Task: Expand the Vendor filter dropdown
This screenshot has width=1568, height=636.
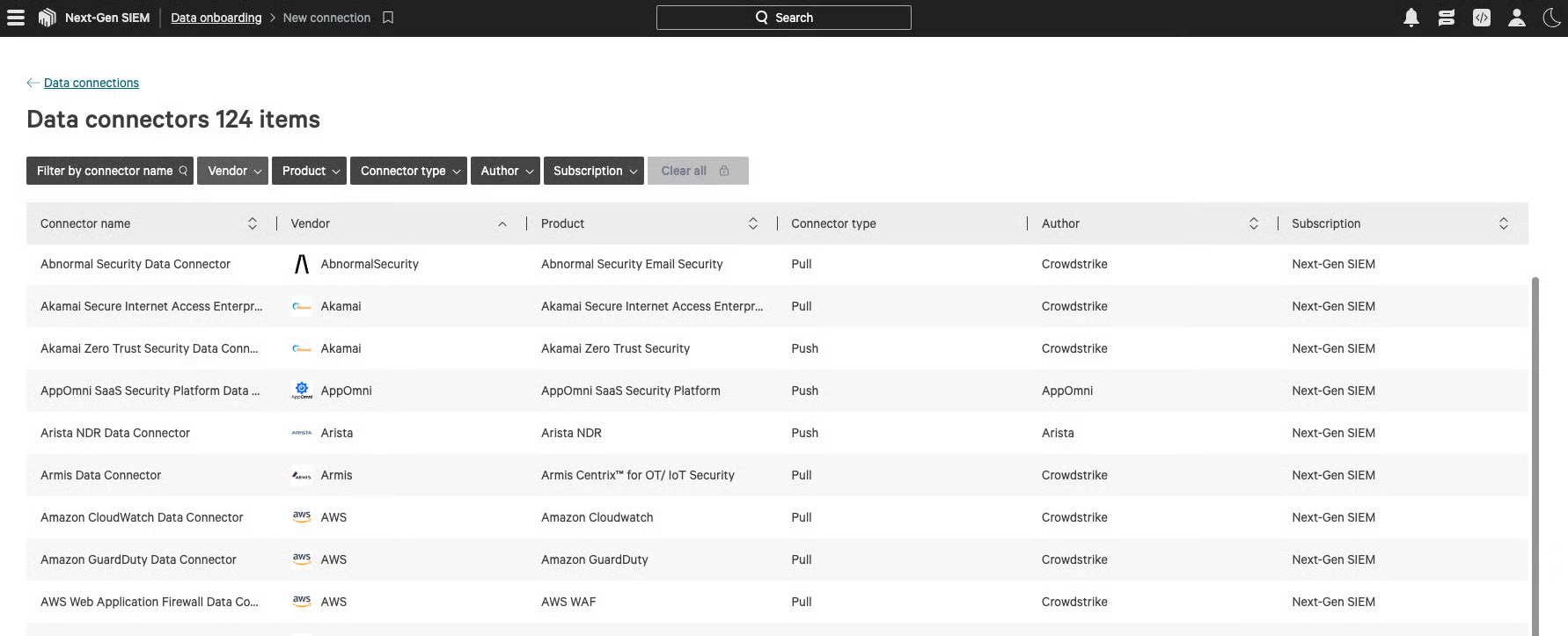Action: tap(234, 171)
